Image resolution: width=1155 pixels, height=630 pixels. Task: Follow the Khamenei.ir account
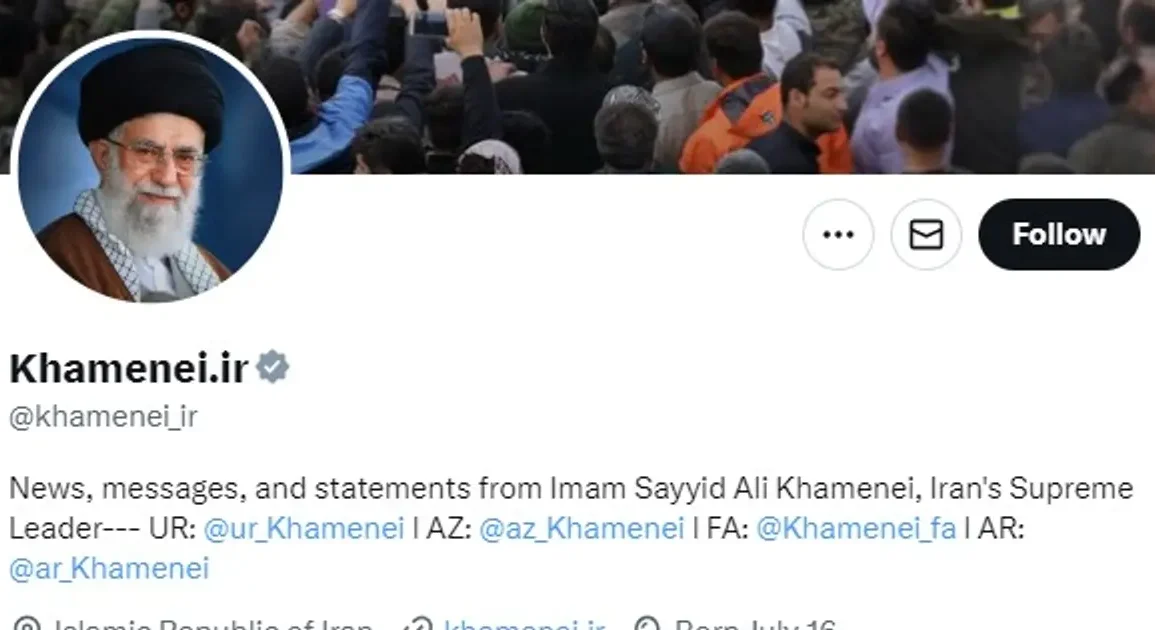coord(1059,234)
